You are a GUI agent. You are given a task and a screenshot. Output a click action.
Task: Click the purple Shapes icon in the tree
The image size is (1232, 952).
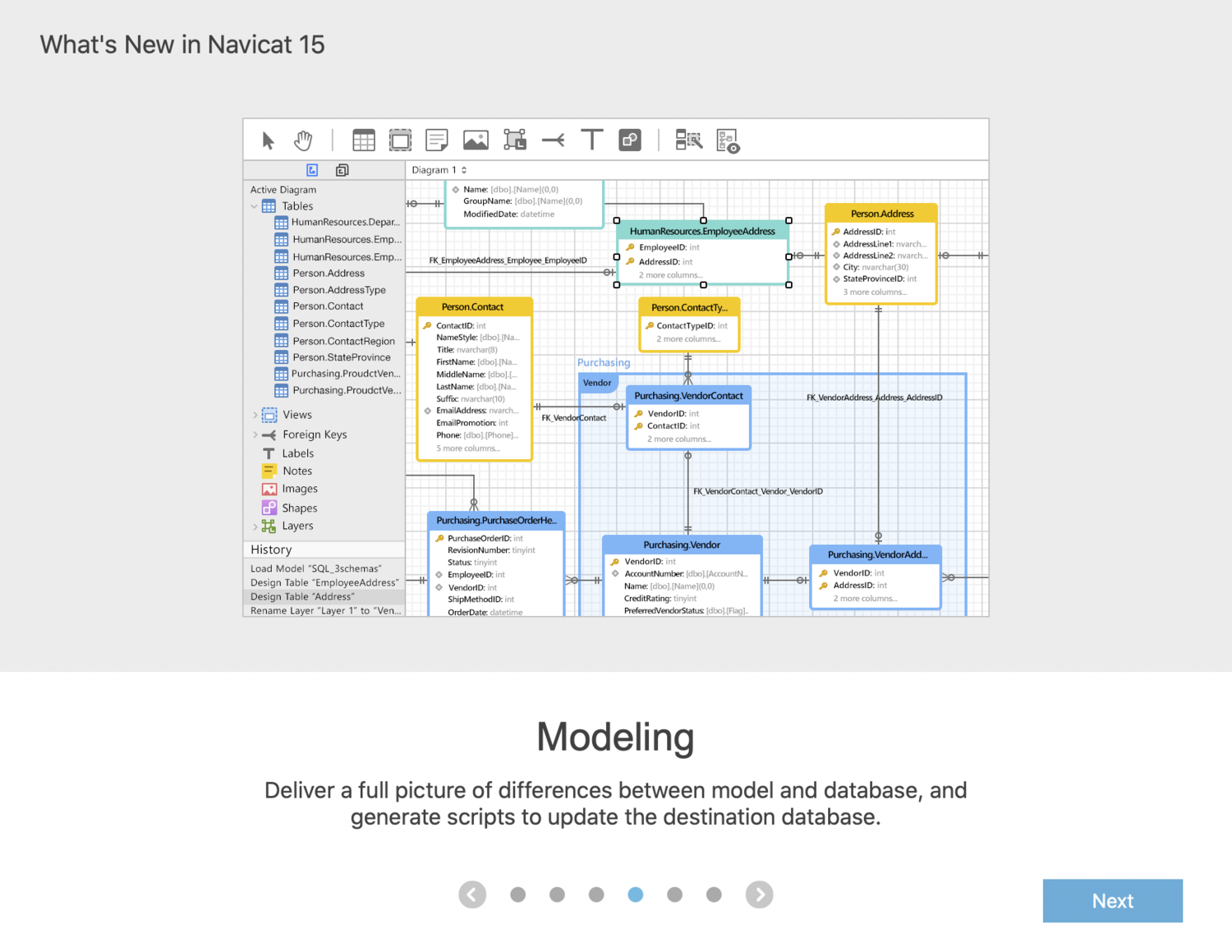click(269, 508)
